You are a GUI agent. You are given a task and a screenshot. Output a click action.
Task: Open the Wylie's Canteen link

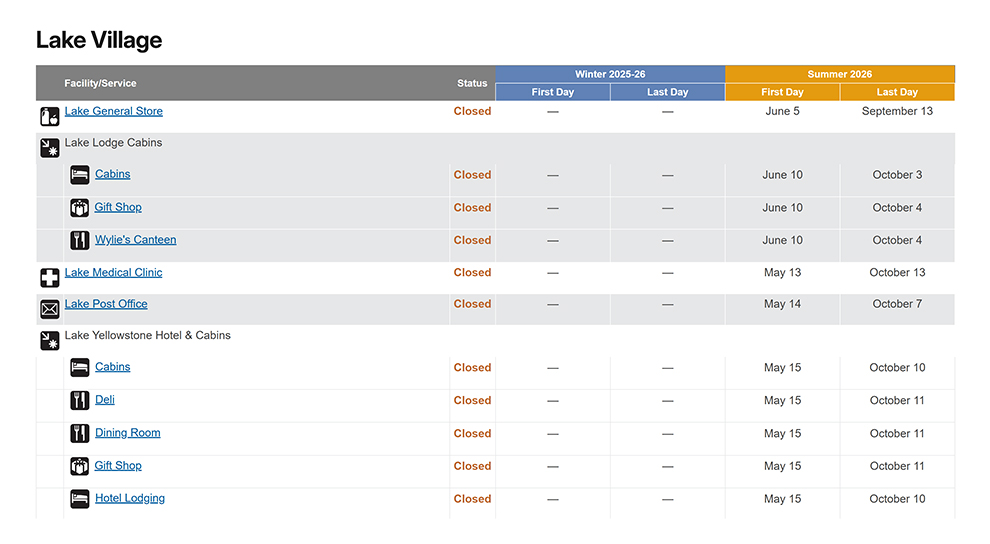click(x=135, y=240)
